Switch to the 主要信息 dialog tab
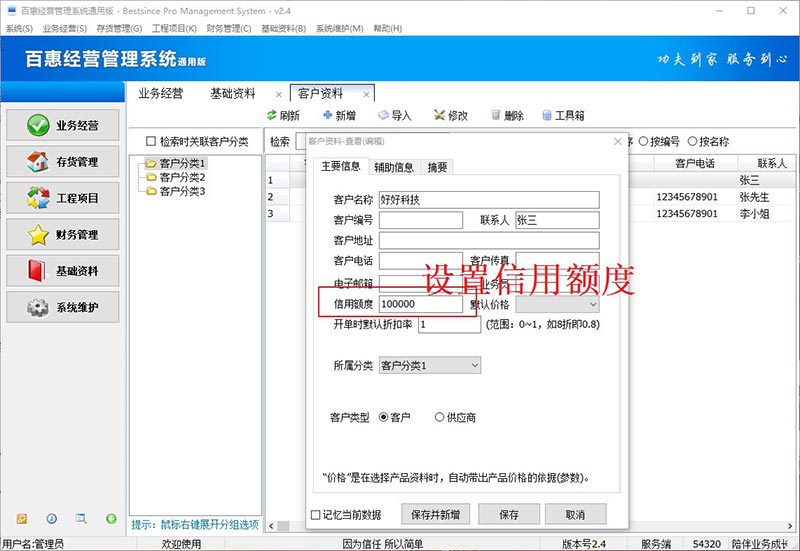This screenshot has height=551, width=800. 340,166
